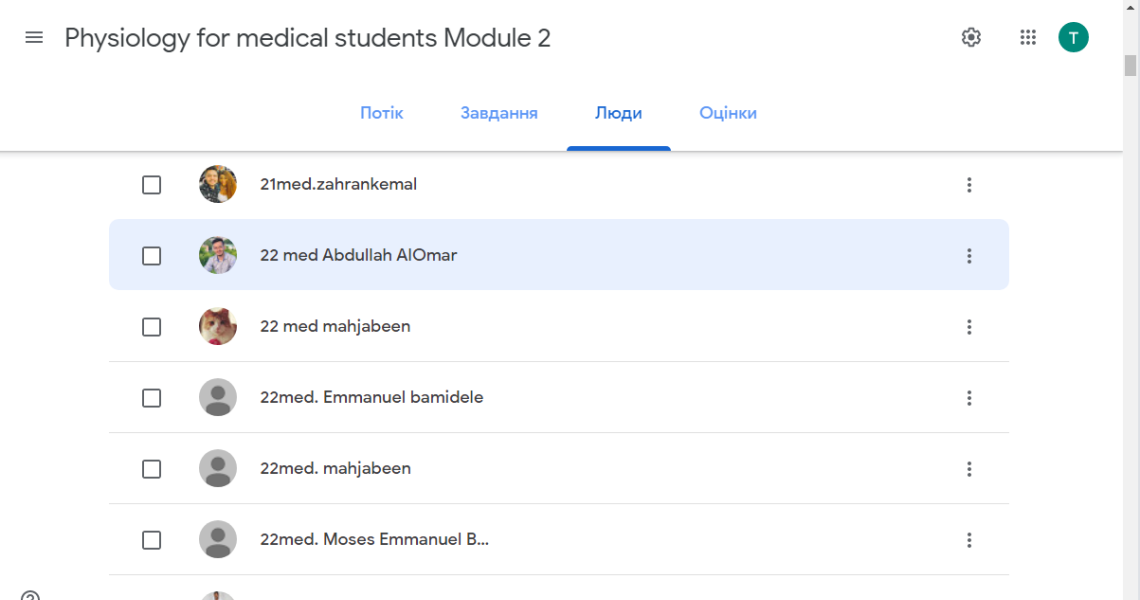Open more options for 22med. Moses Emmanuel B...
The height and width of the screenshot is (600, 1140).
[969, 540]
